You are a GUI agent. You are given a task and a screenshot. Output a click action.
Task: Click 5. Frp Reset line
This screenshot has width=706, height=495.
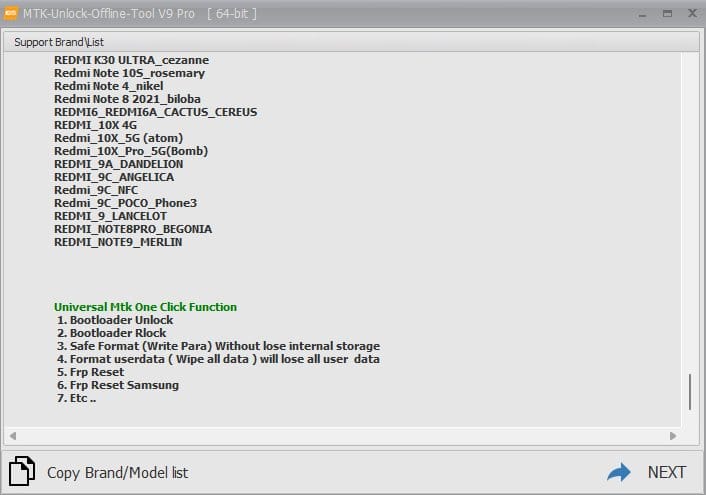point(91,372)
